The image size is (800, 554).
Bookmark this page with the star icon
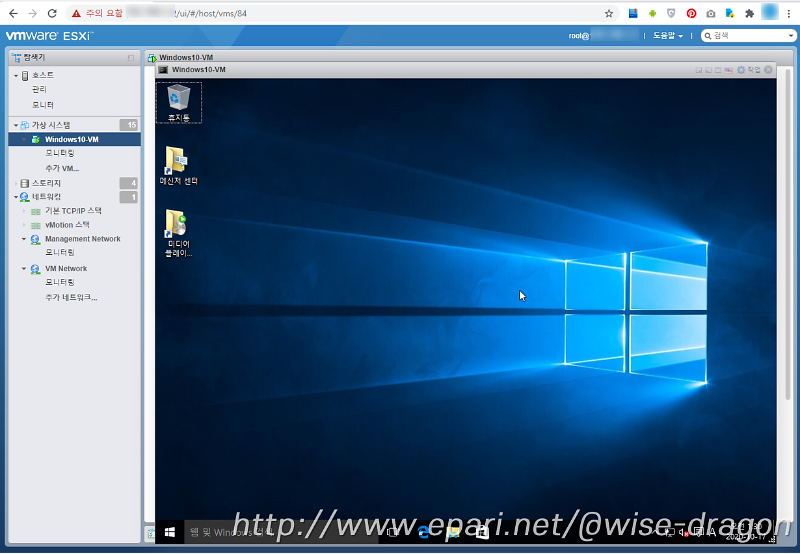click(x=609, y=13)
